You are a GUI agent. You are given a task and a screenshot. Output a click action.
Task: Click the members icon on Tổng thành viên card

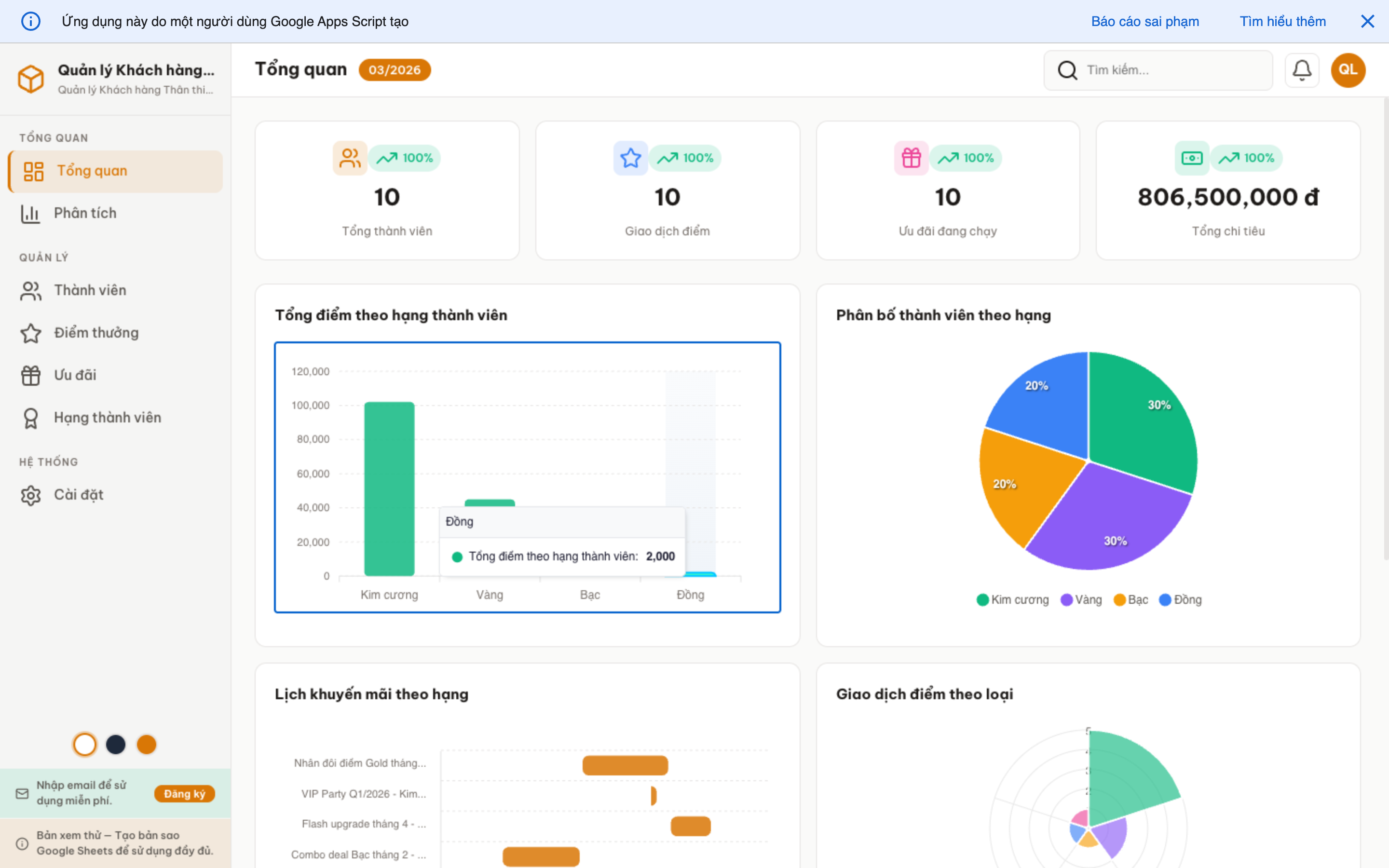(350, 158)
